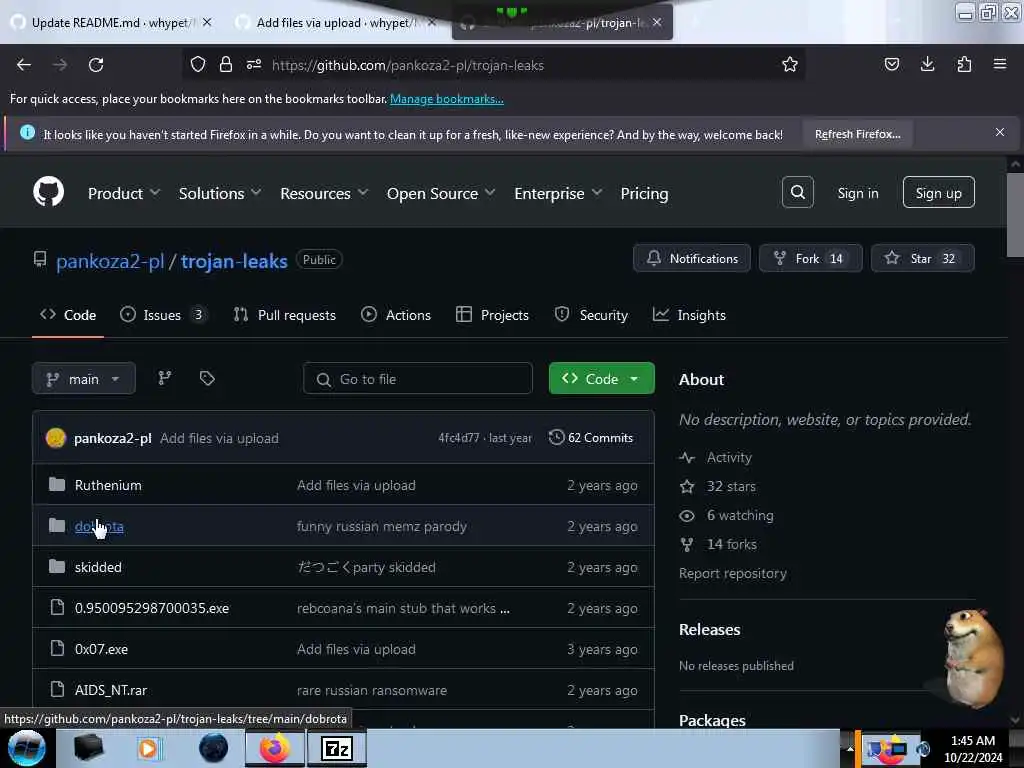Open the 7-Zip taskbar icon
This screenshot has height=768, width=1024.
[337, 748]
